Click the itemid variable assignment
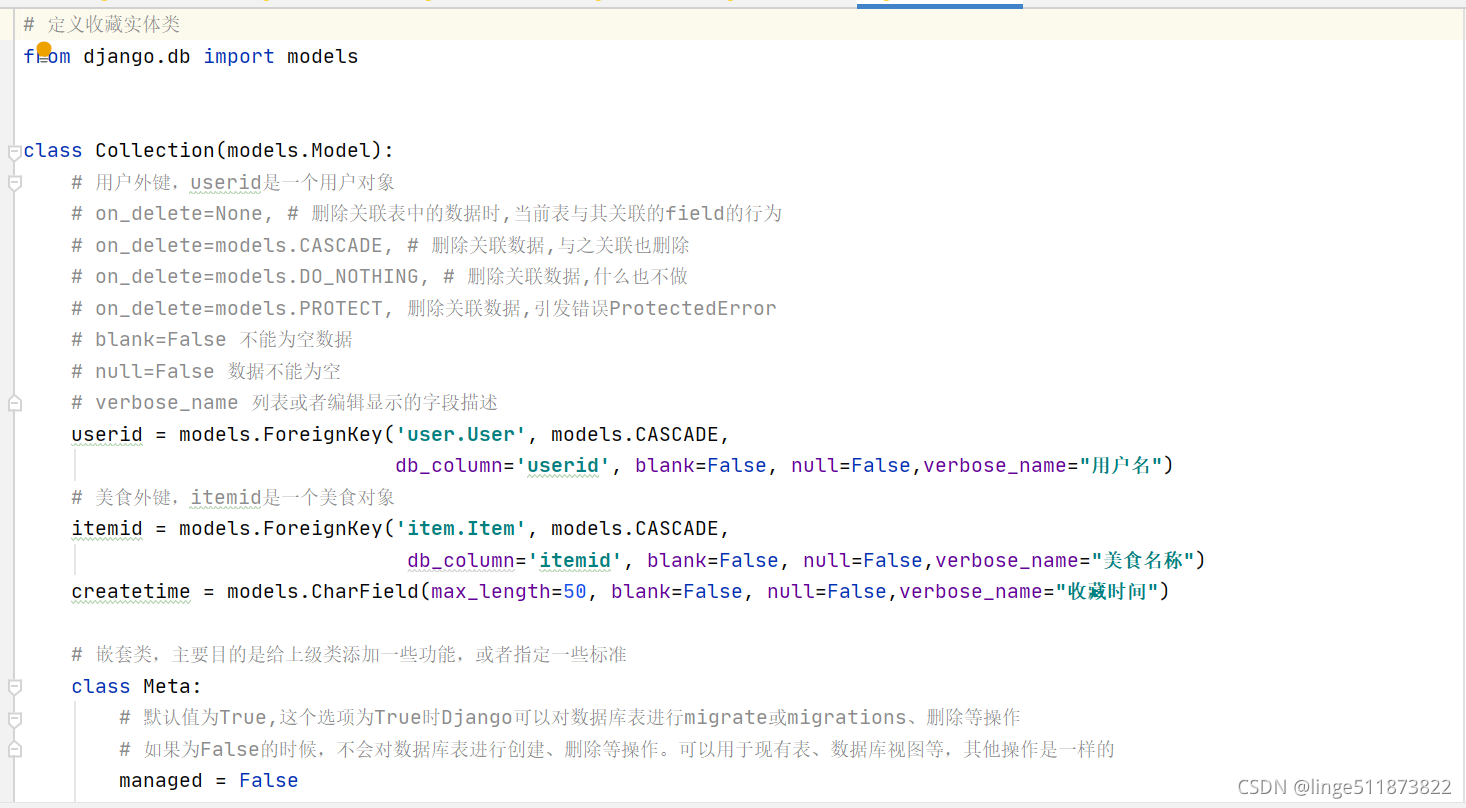The image size is (1466, 808). [x=107, y=529]
